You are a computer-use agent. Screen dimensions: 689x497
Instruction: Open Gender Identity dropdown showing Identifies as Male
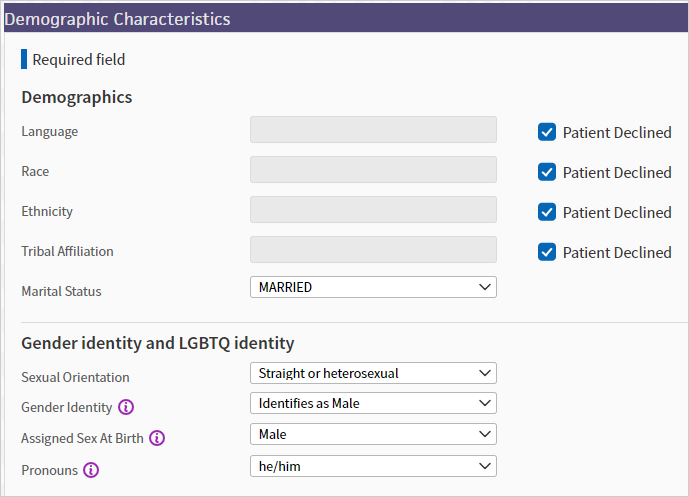point(372,403)
